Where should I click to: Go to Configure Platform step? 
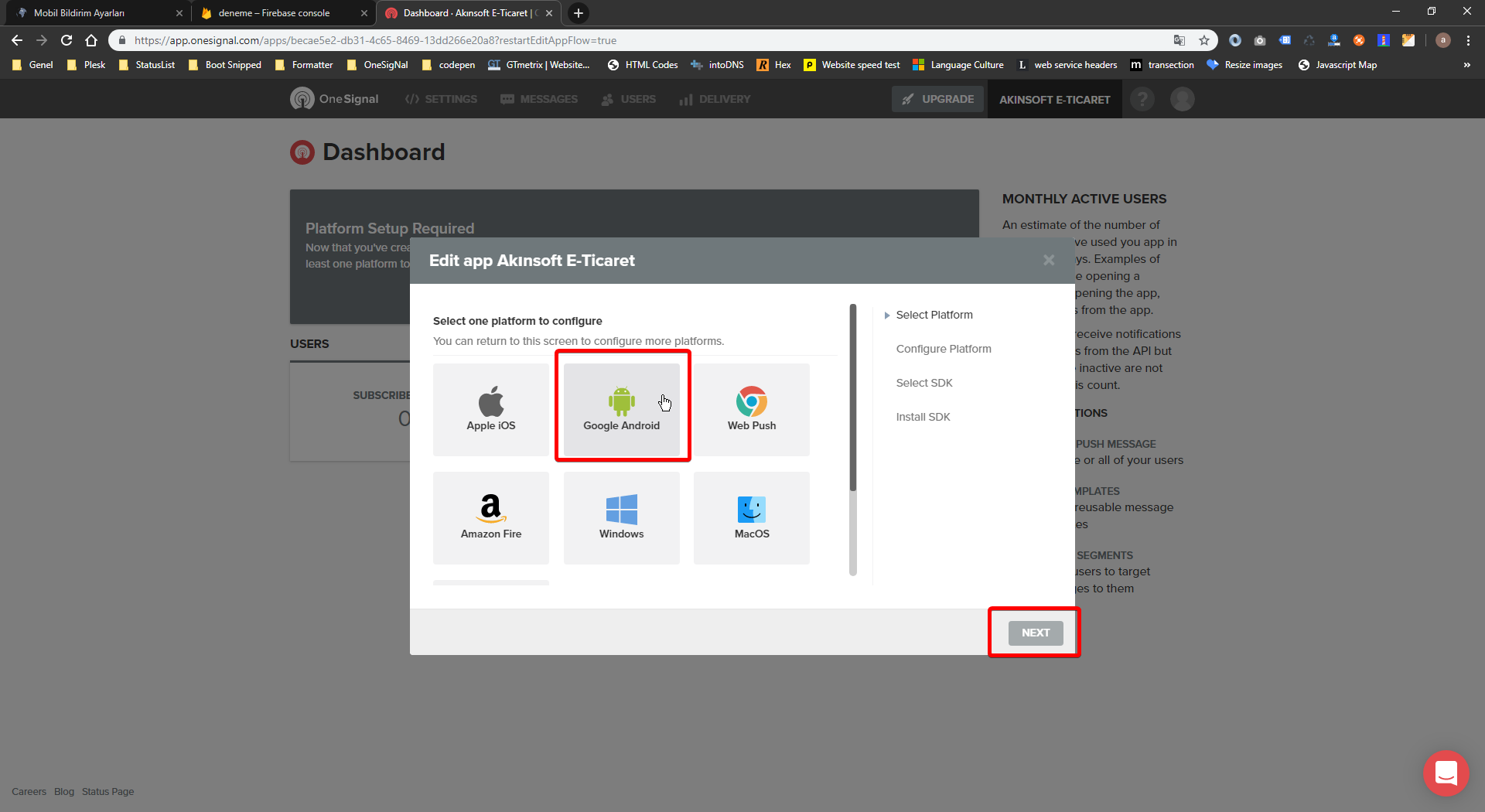944,349
